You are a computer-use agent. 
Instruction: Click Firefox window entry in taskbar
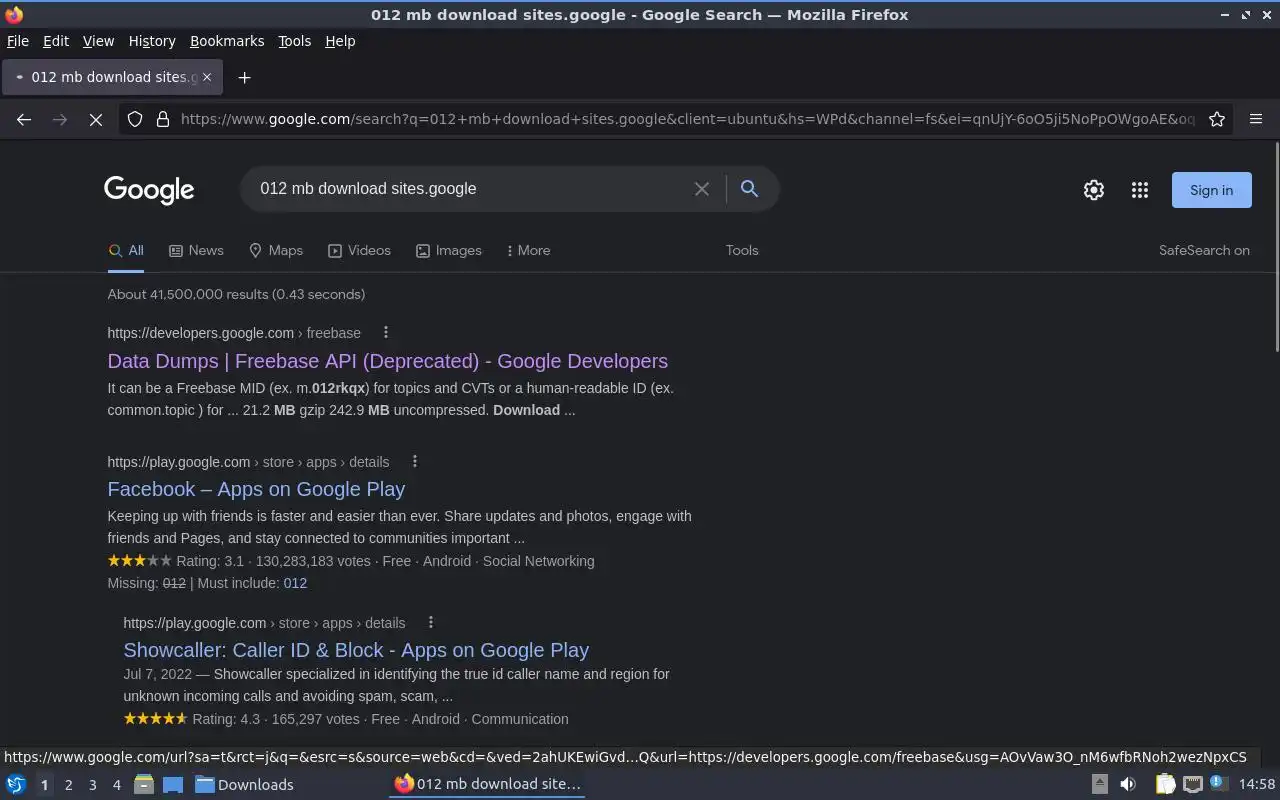click(x=487, y=784)
